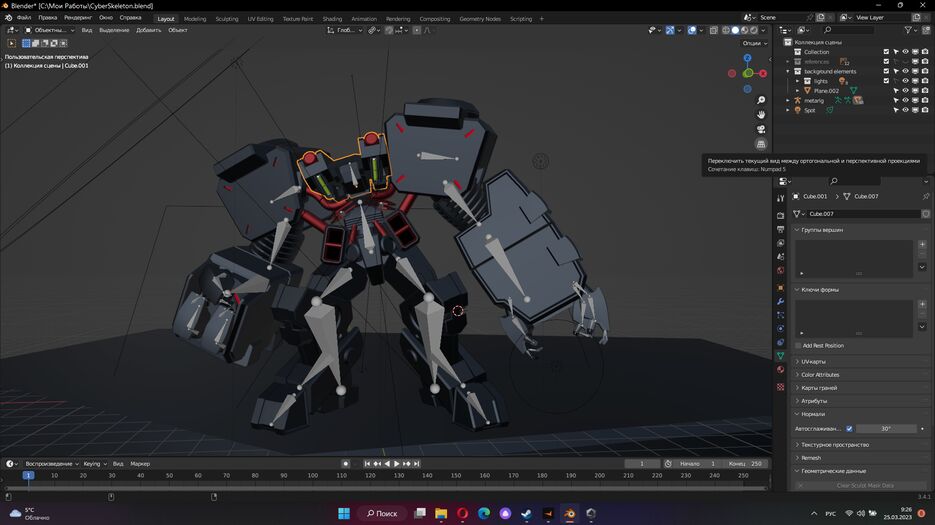This screenshot has width=935, height=525.
Task: Switch orthographic/perspective with the grid gizmo
Action: click(x=761, y=144)
